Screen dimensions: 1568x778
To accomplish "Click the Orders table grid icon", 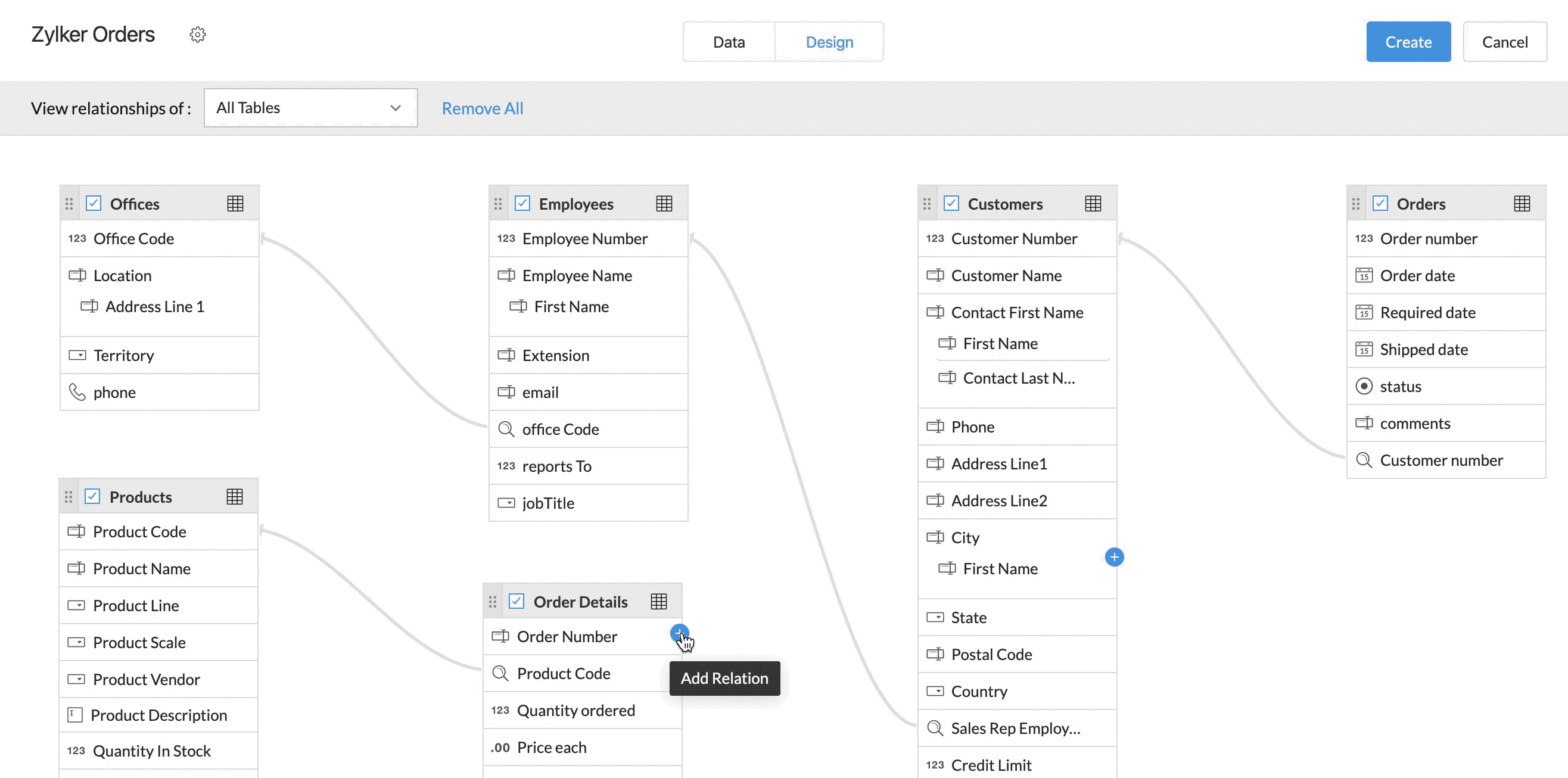I will [x=1521, y=204].
